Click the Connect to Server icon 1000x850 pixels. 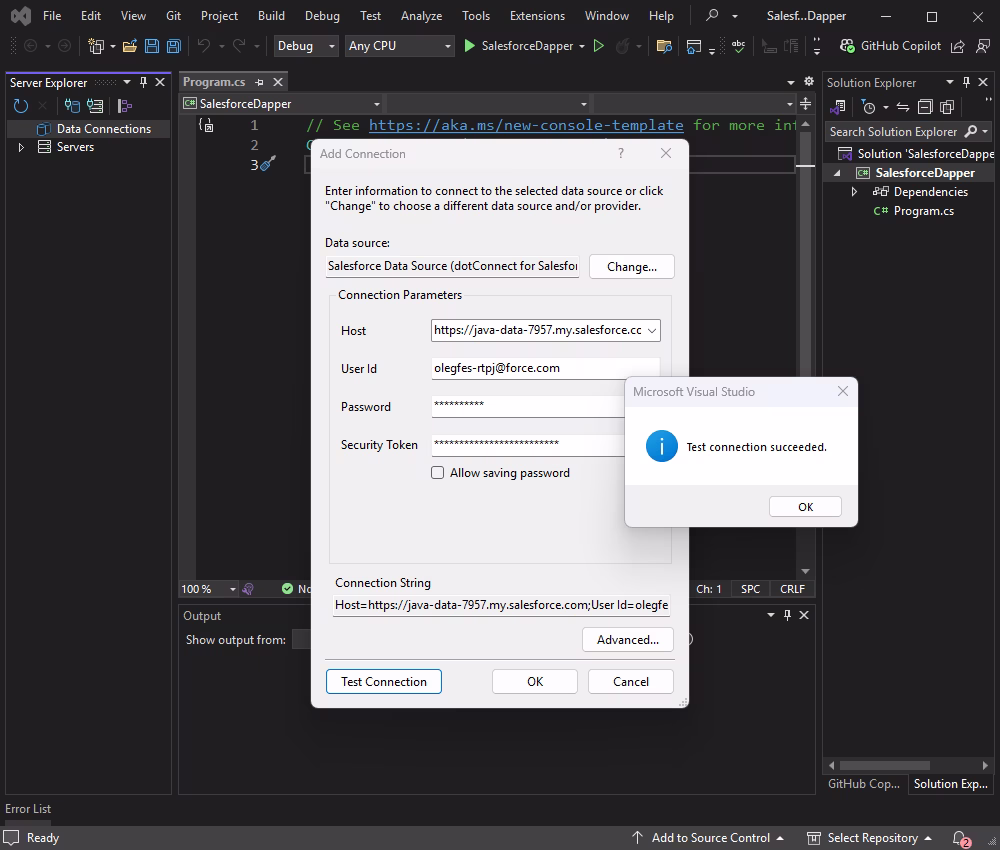point(94,106)
